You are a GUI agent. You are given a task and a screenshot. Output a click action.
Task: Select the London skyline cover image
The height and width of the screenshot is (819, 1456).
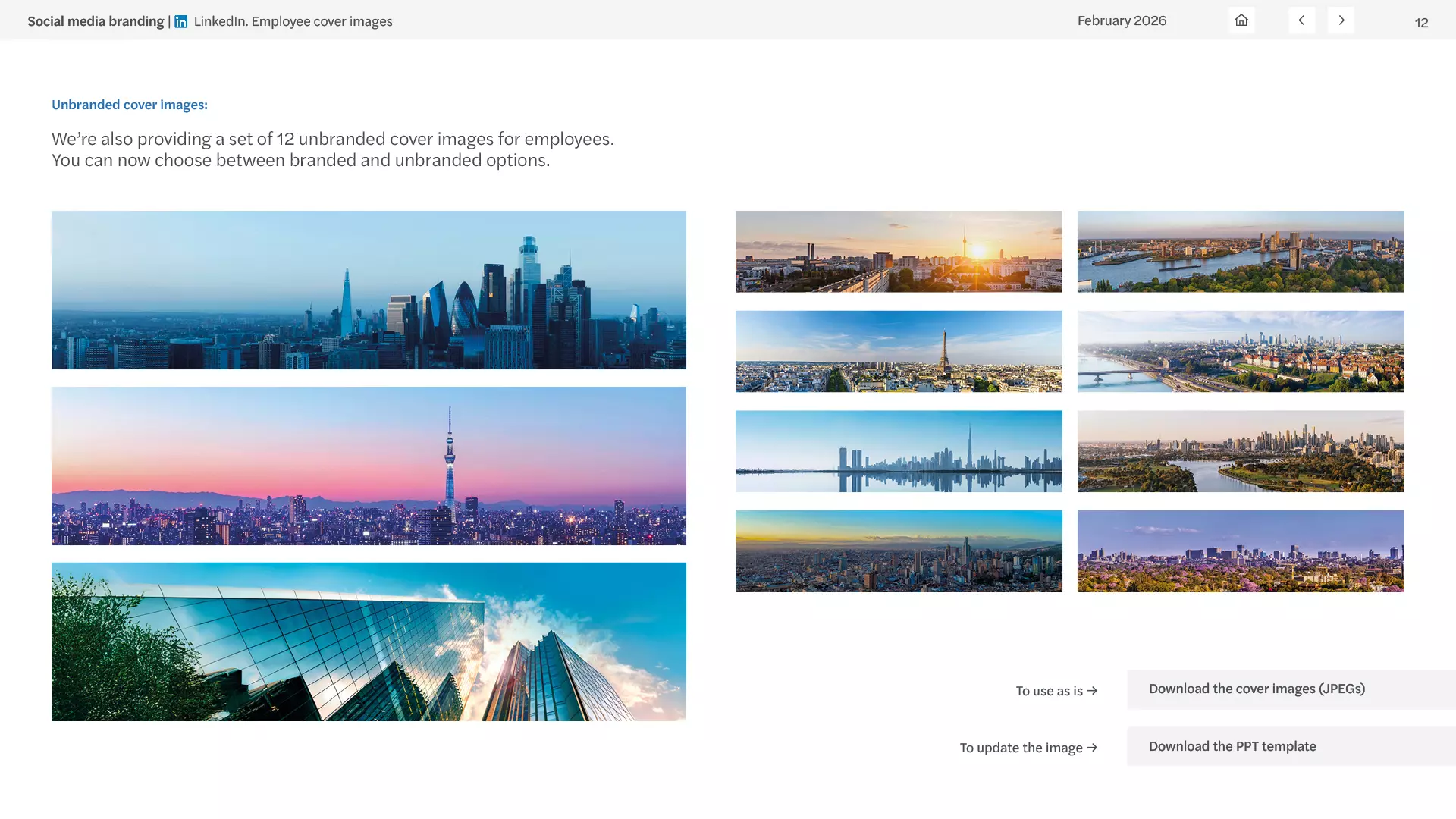pos(369,290)
